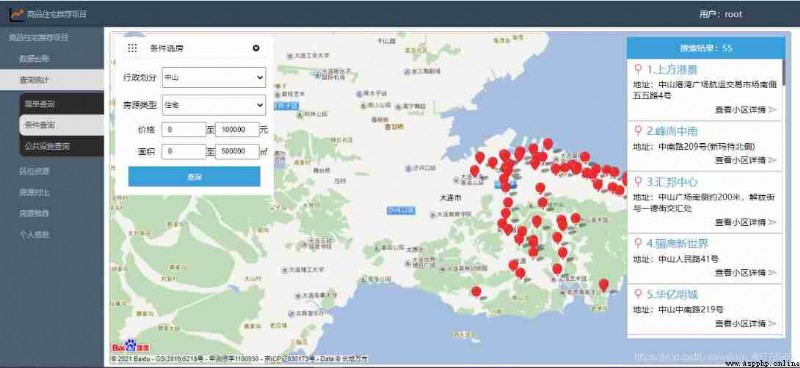
Task: Open result title 4.丽南新世界
Action: tap(678, 243)
